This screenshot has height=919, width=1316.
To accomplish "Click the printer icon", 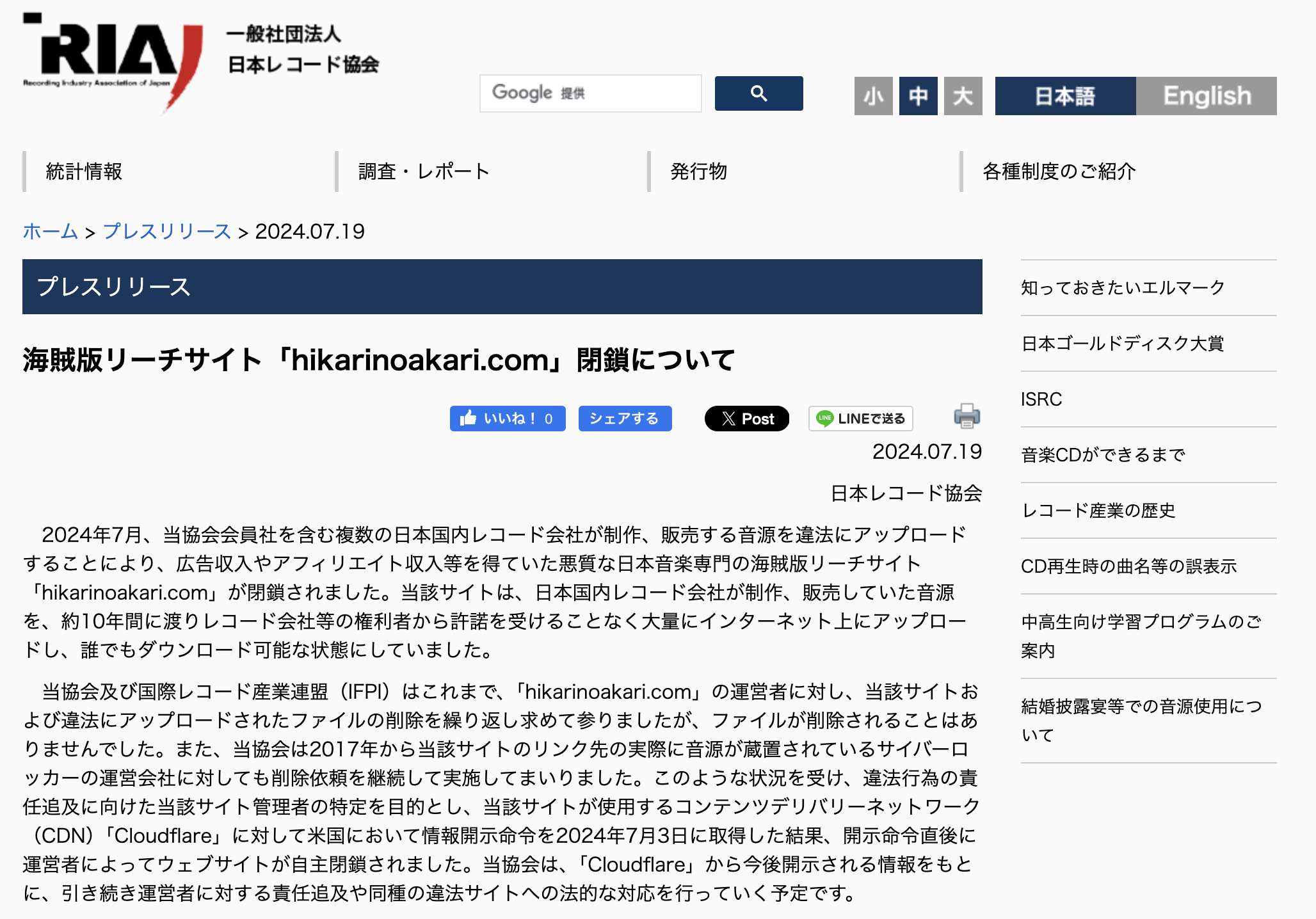I will click(x=967, y=416).
